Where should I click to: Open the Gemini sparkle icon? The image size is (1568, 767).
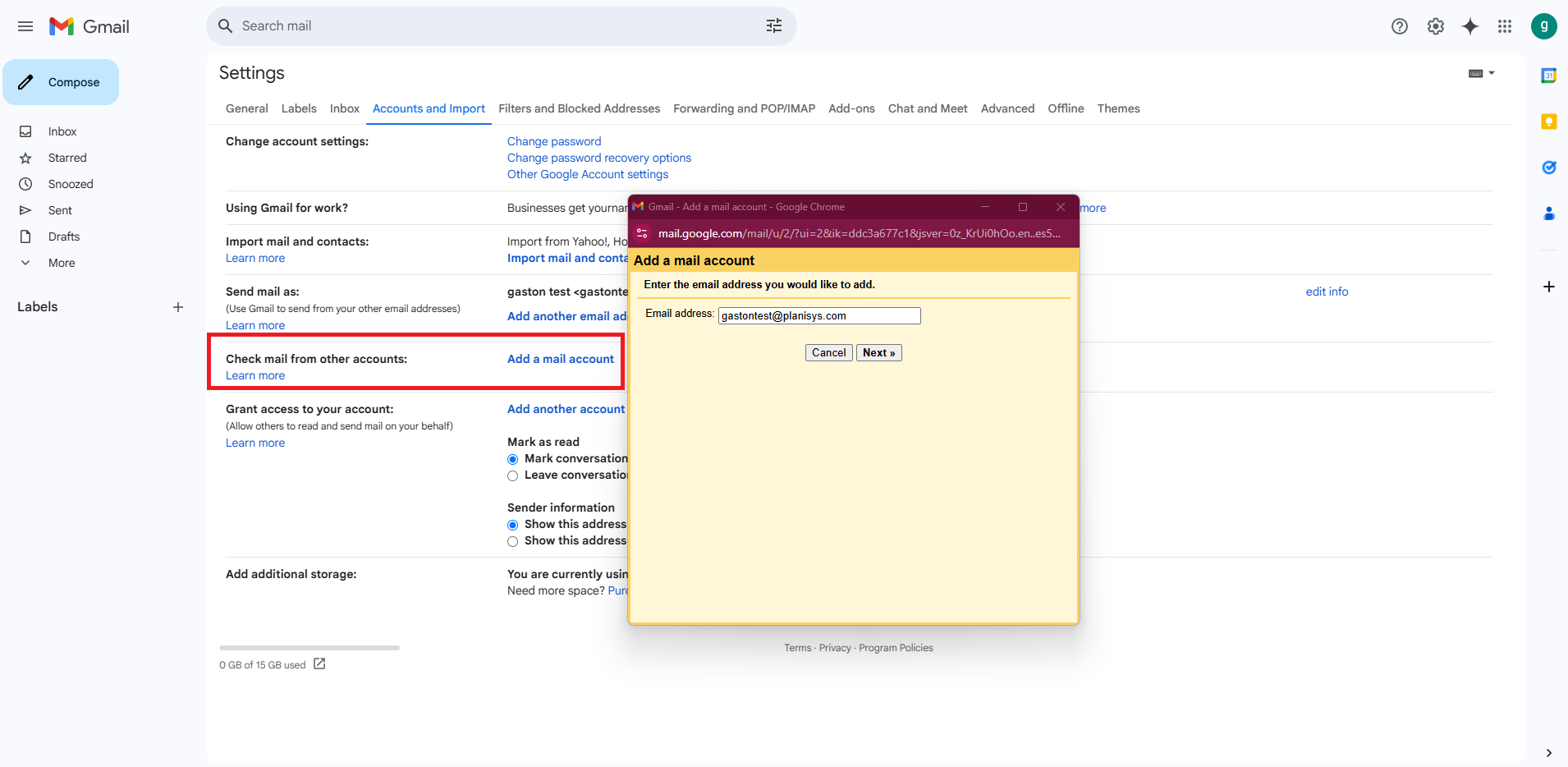pyautogui.click(x=1469, y=26)
